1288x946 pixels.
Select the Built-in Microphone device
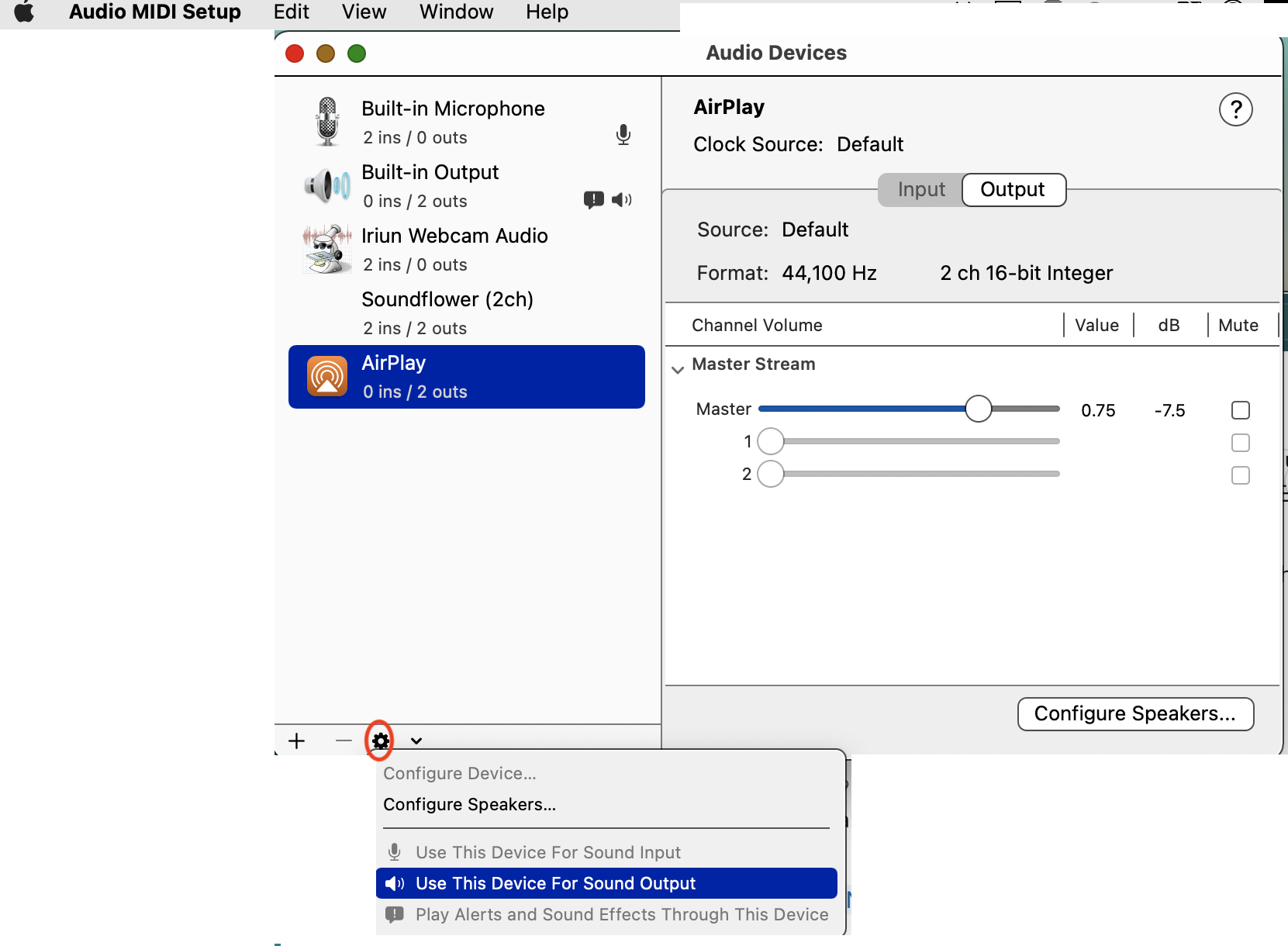point(467,123)
